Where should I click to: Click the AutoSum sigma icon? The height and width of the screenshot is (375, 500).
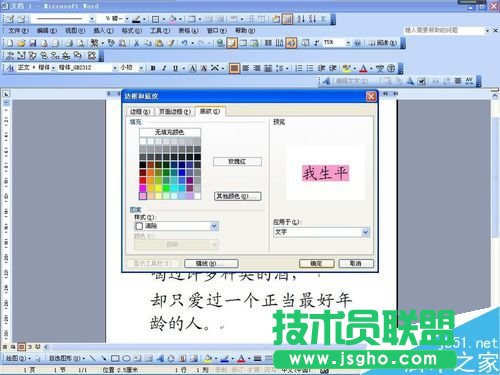point(323,19)
